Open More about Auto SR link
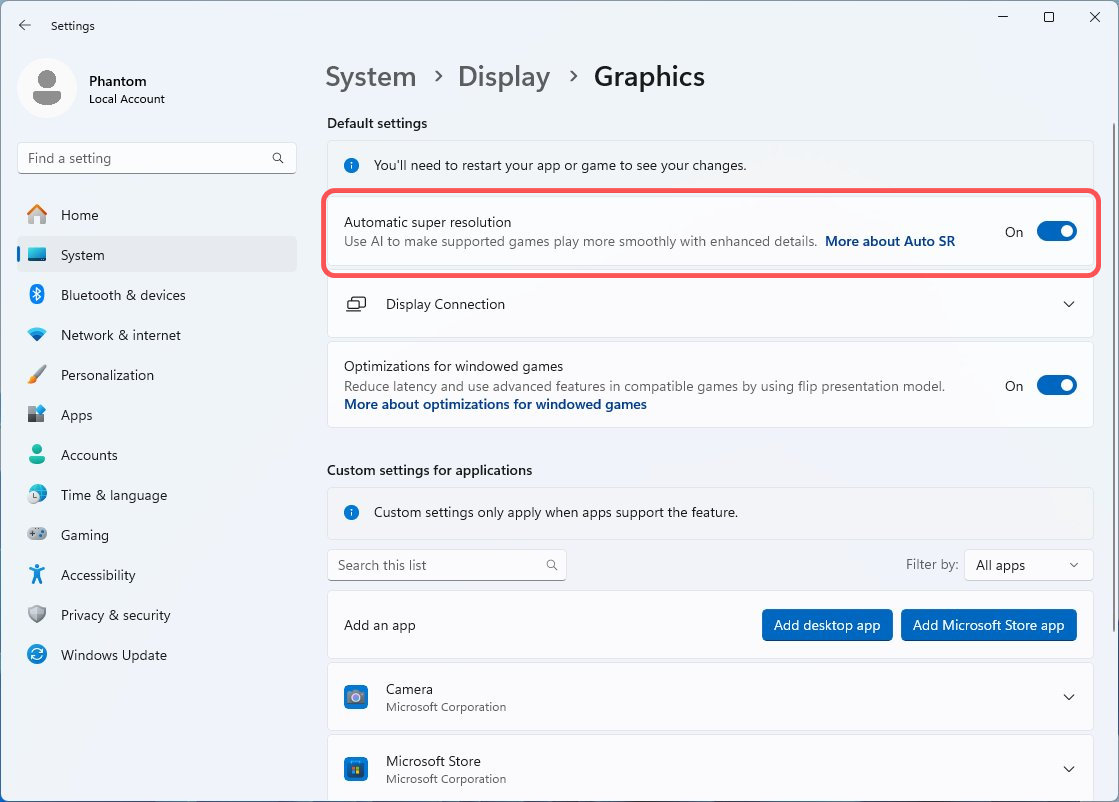 [890, 241]
